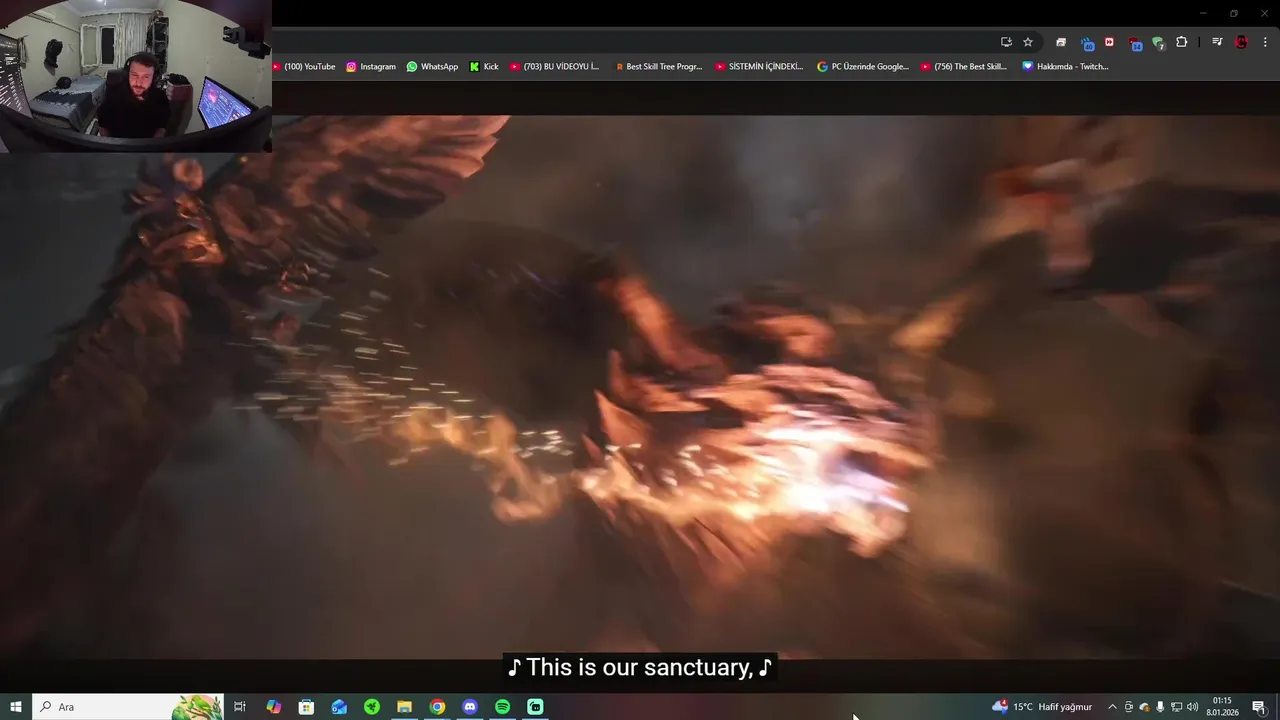
Task: Open Chrome's three-dot menu
Action: click(x=1266, y=42)
